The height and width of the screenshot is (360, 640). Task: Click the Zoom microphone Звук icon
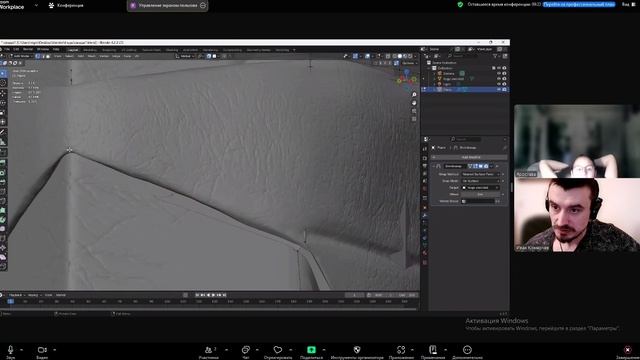point(11,350)
